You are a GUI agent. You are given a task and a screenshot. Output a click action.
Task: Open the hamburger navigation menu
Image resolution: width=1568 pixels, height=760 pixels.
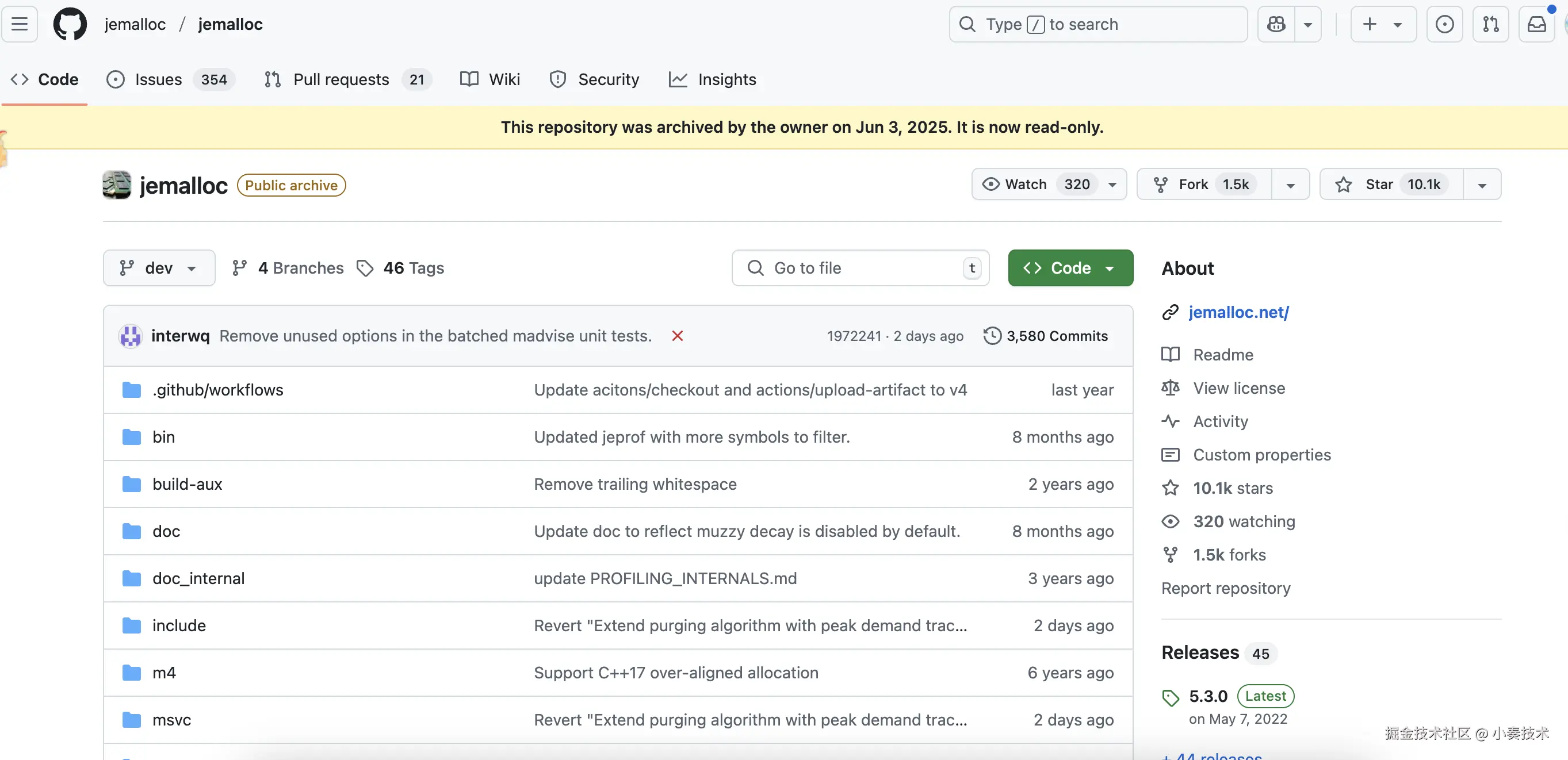[20, 24]
